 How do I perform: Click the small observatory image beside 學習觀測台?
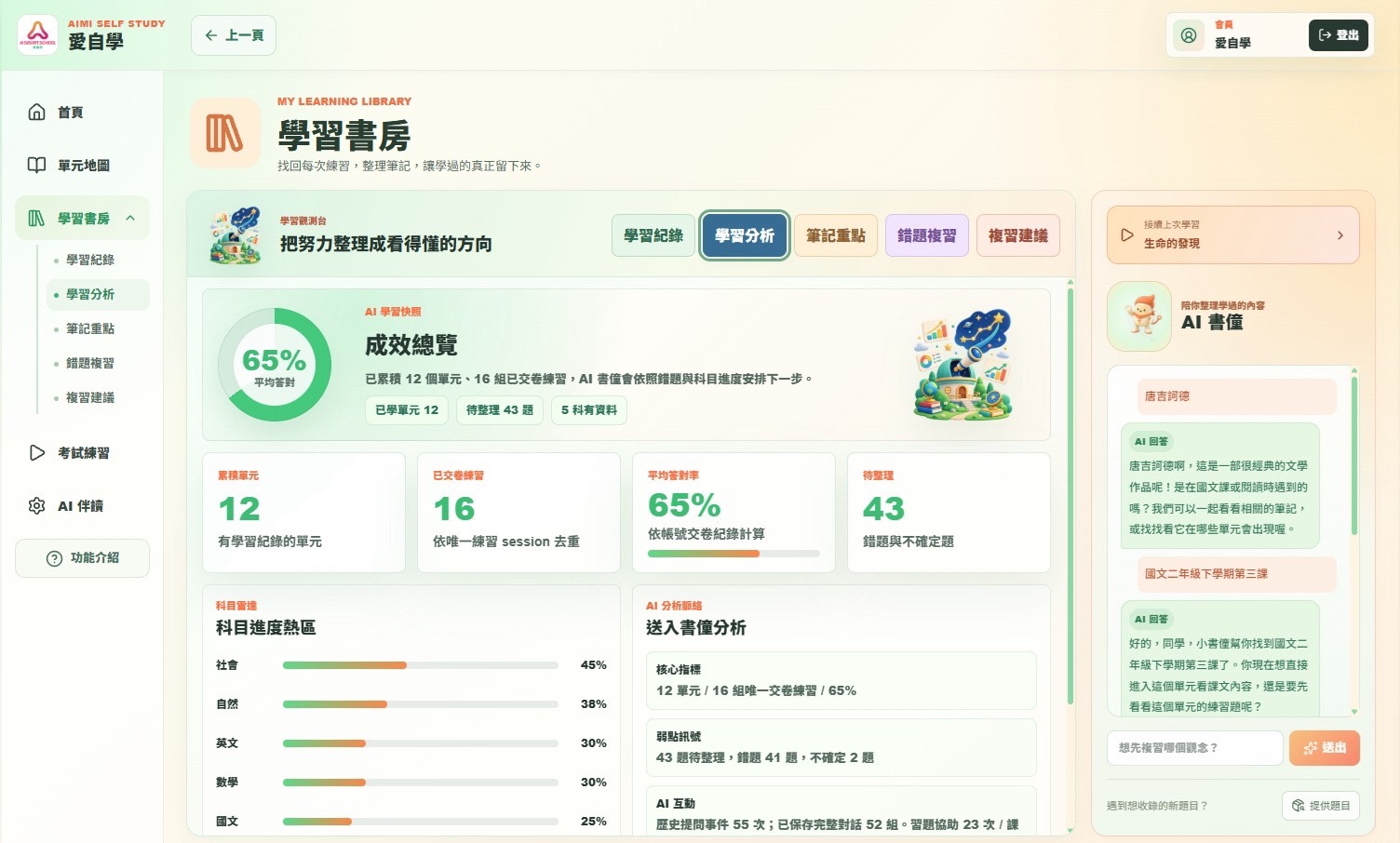tap(236, 235)
